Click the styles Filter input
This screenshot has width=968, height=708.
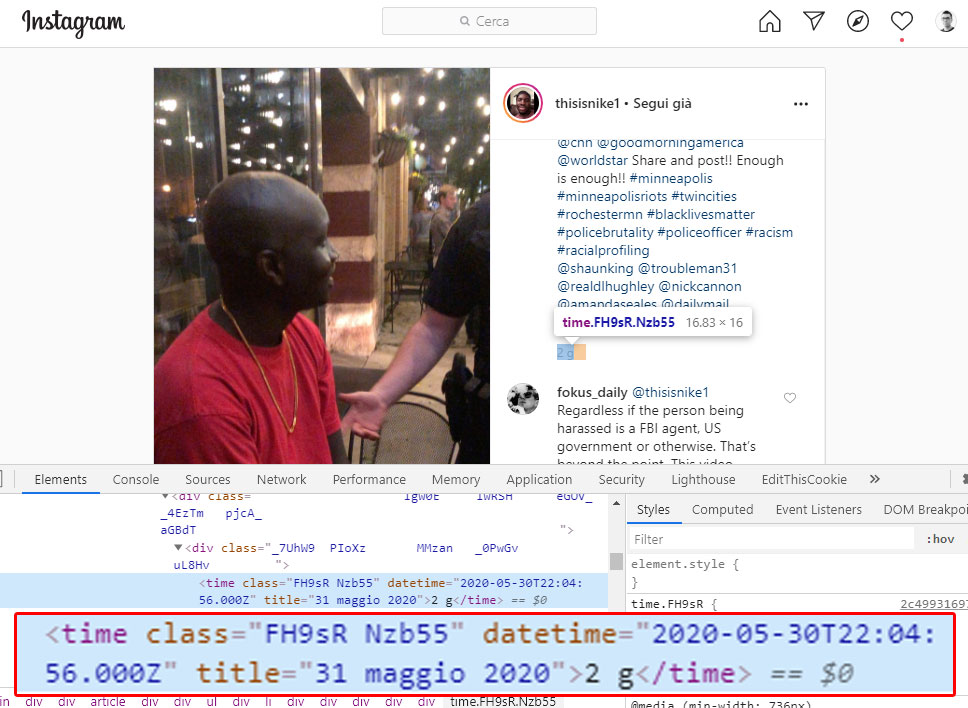click(x=771, y=539)
